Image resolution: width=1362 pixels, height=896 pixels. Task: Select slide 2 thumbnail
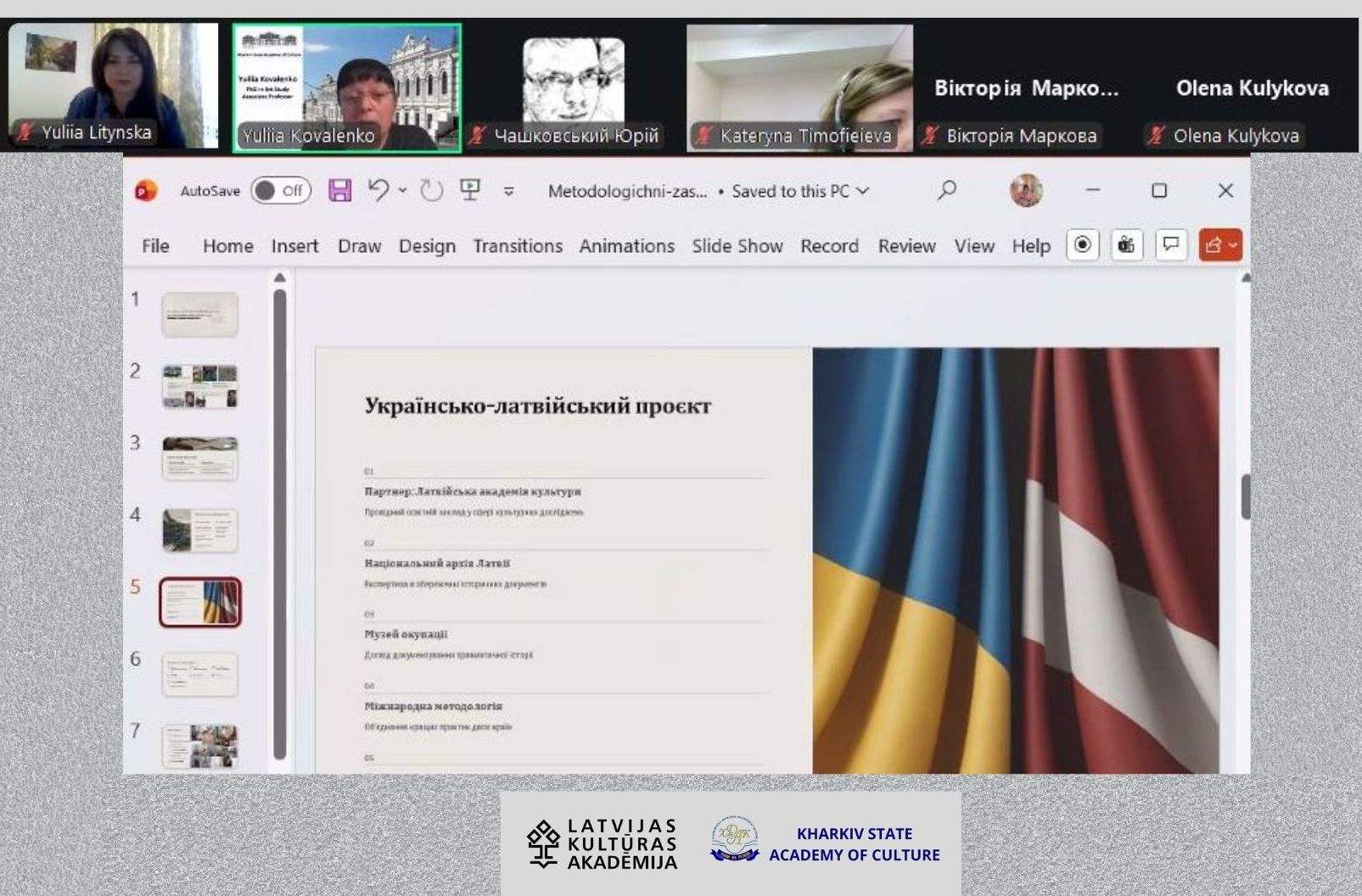click(x=200, y=387)
